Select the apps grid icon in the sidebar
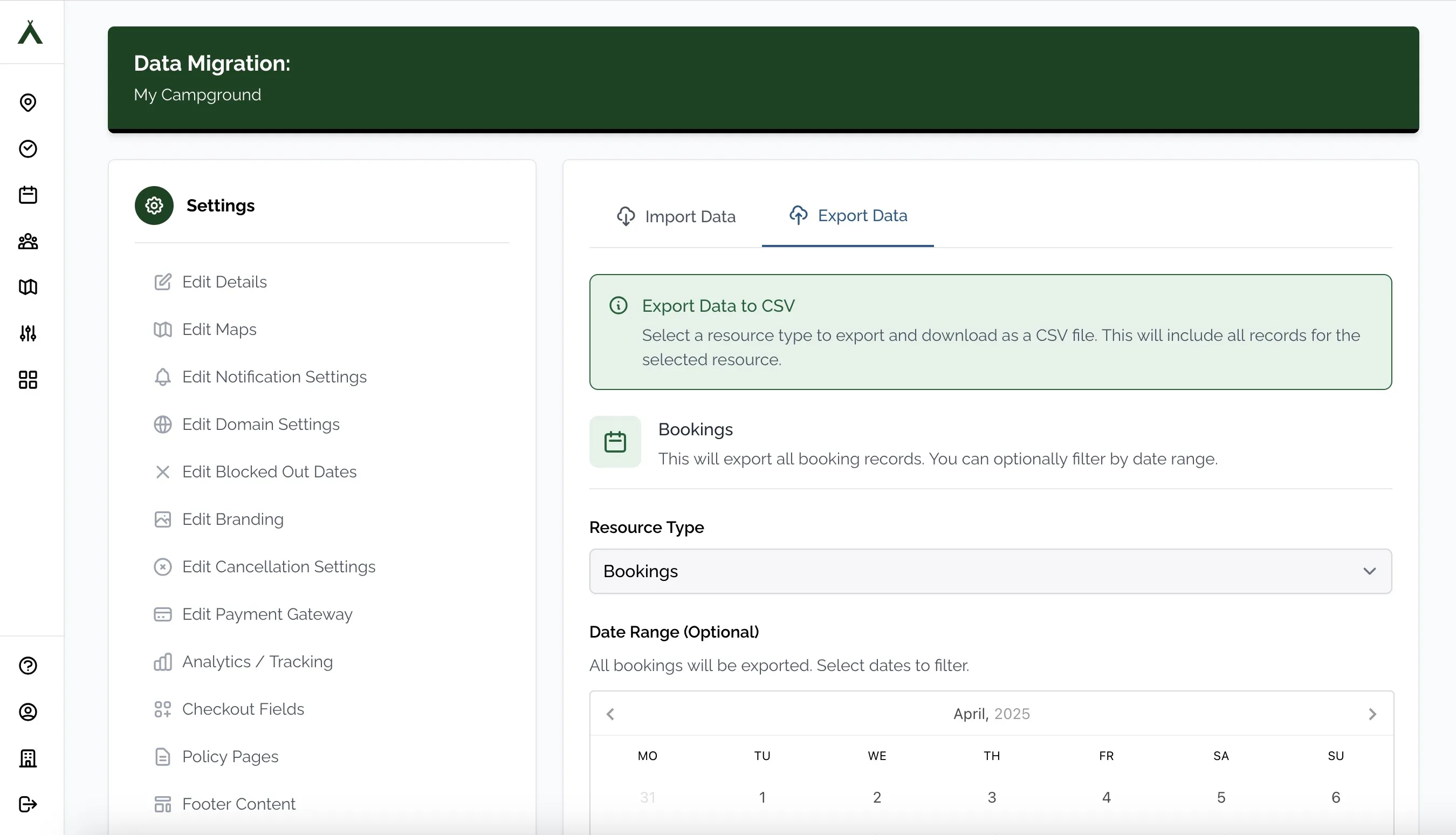Screen dimensions: 1456x835 pos(27,380)
